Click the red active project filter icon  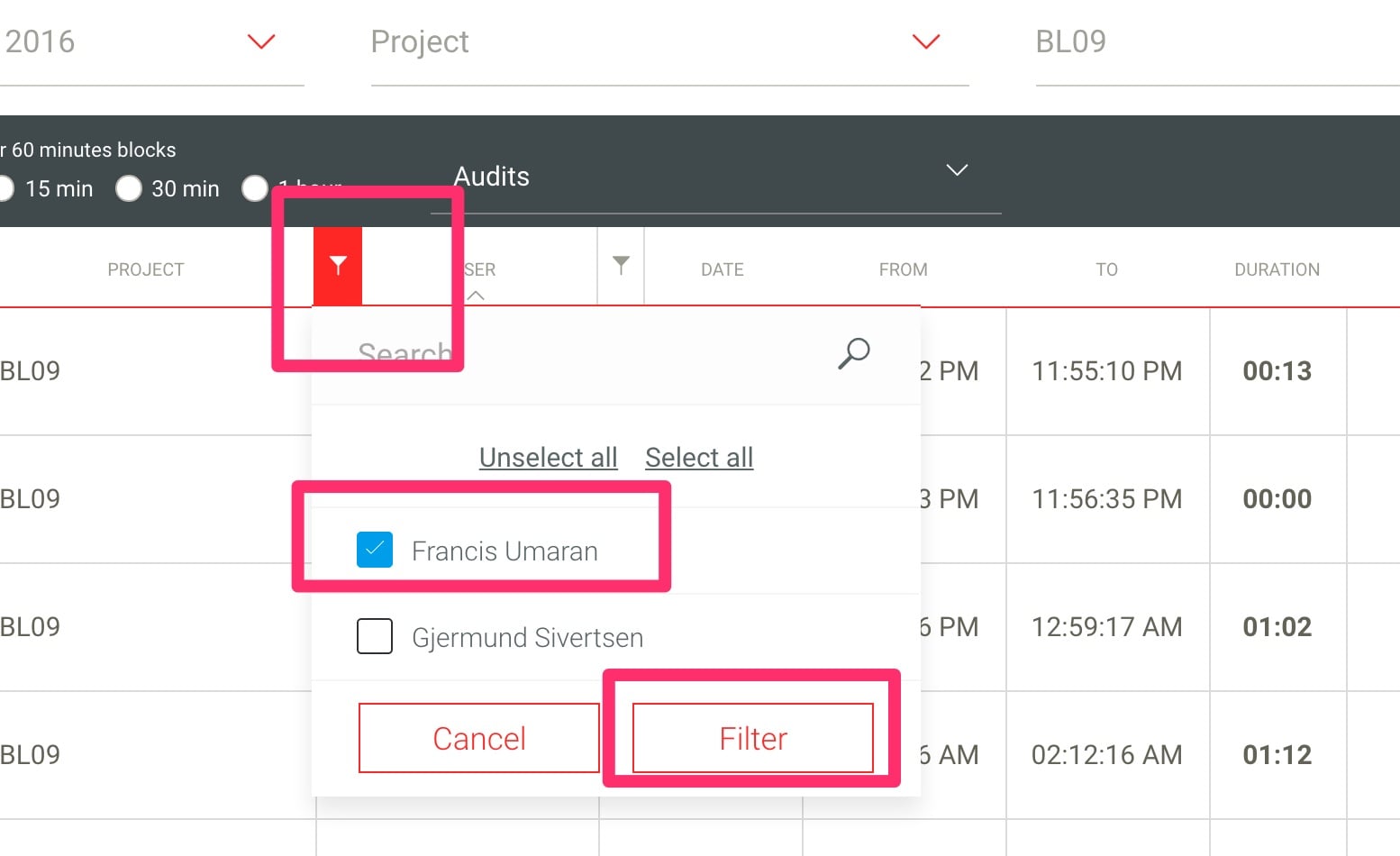(x=338, y=266)
